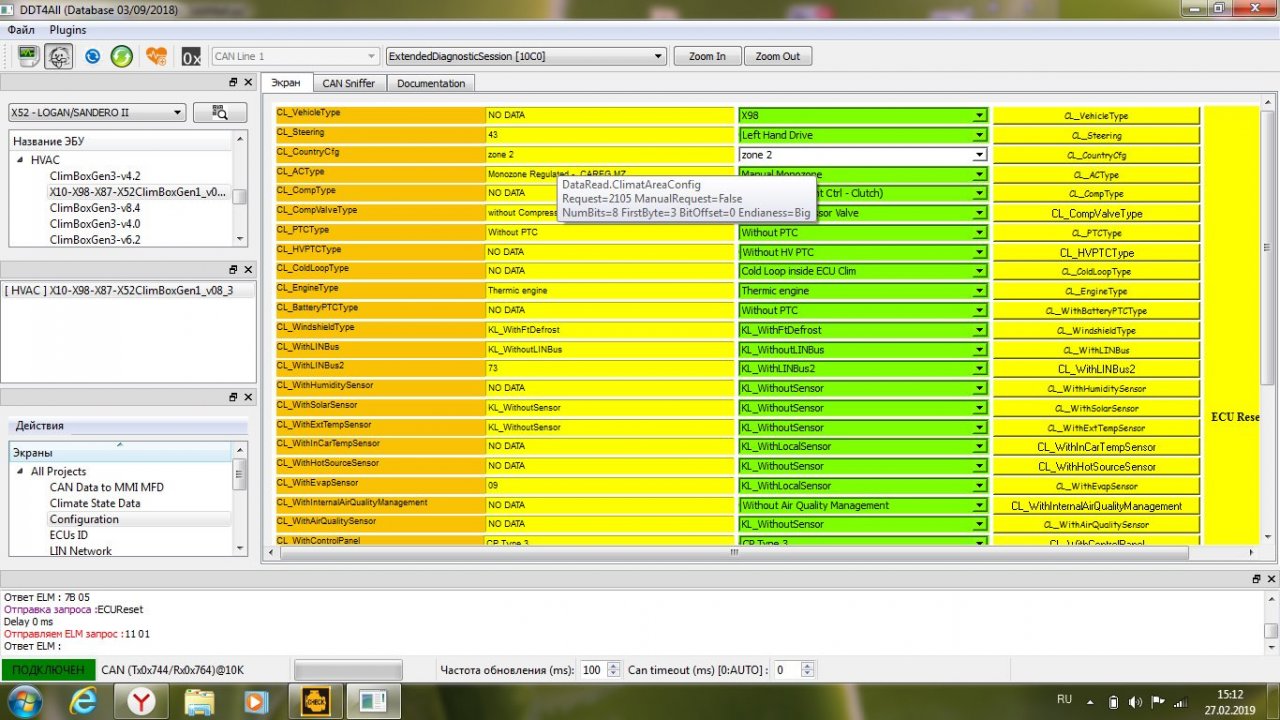This screenshot has height=720, width=1280.
Task: Click the green circular refresh icon
Action: [122, 56]
